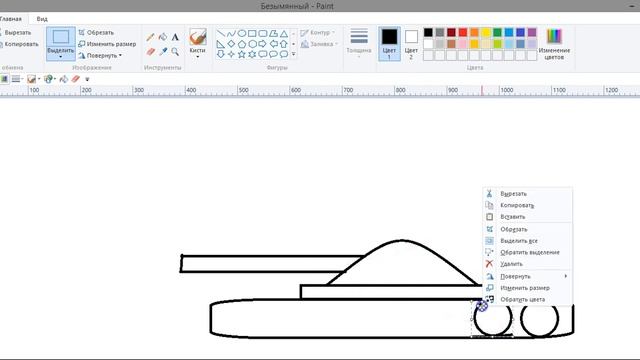Choose the Polygon shape

point(273,33)
